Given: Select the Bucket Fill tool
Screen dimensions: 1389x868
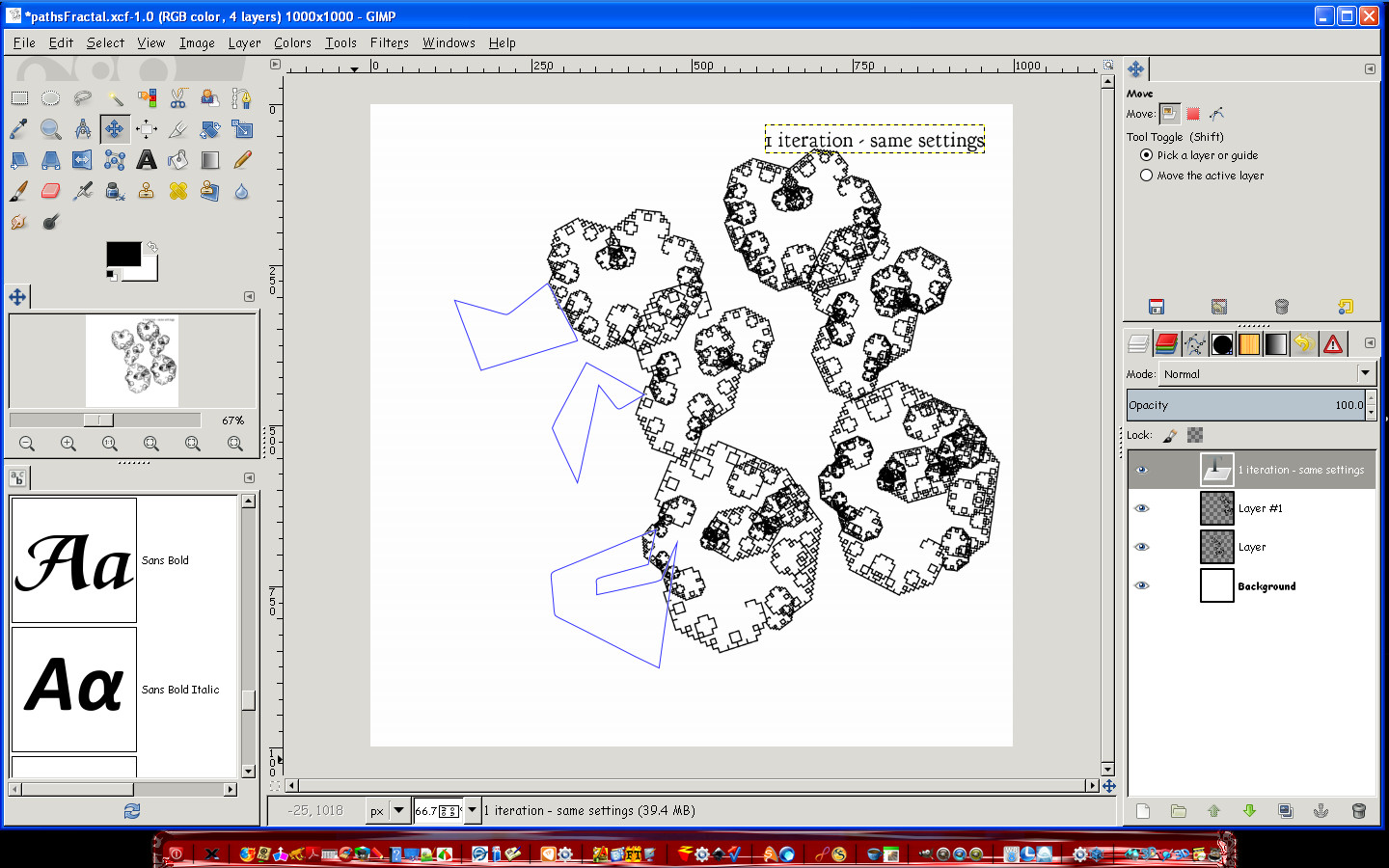Looking at the screenshot, I should click(x=178, y=160).
